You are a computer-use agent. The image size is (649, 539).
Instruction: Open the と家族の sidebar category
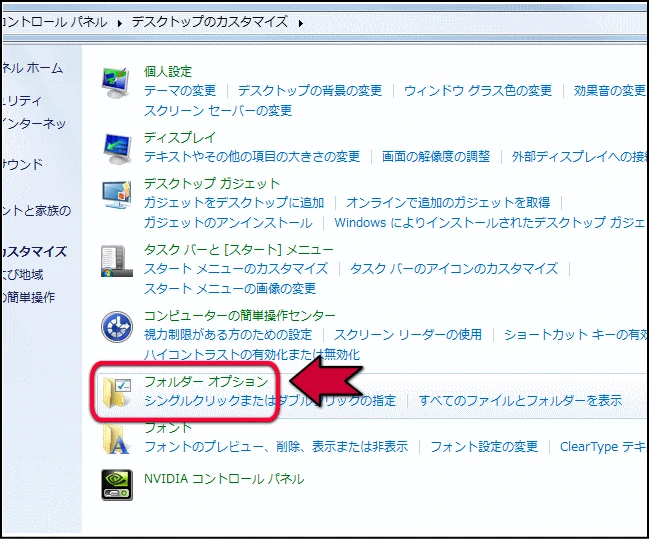tap(37, 210)
